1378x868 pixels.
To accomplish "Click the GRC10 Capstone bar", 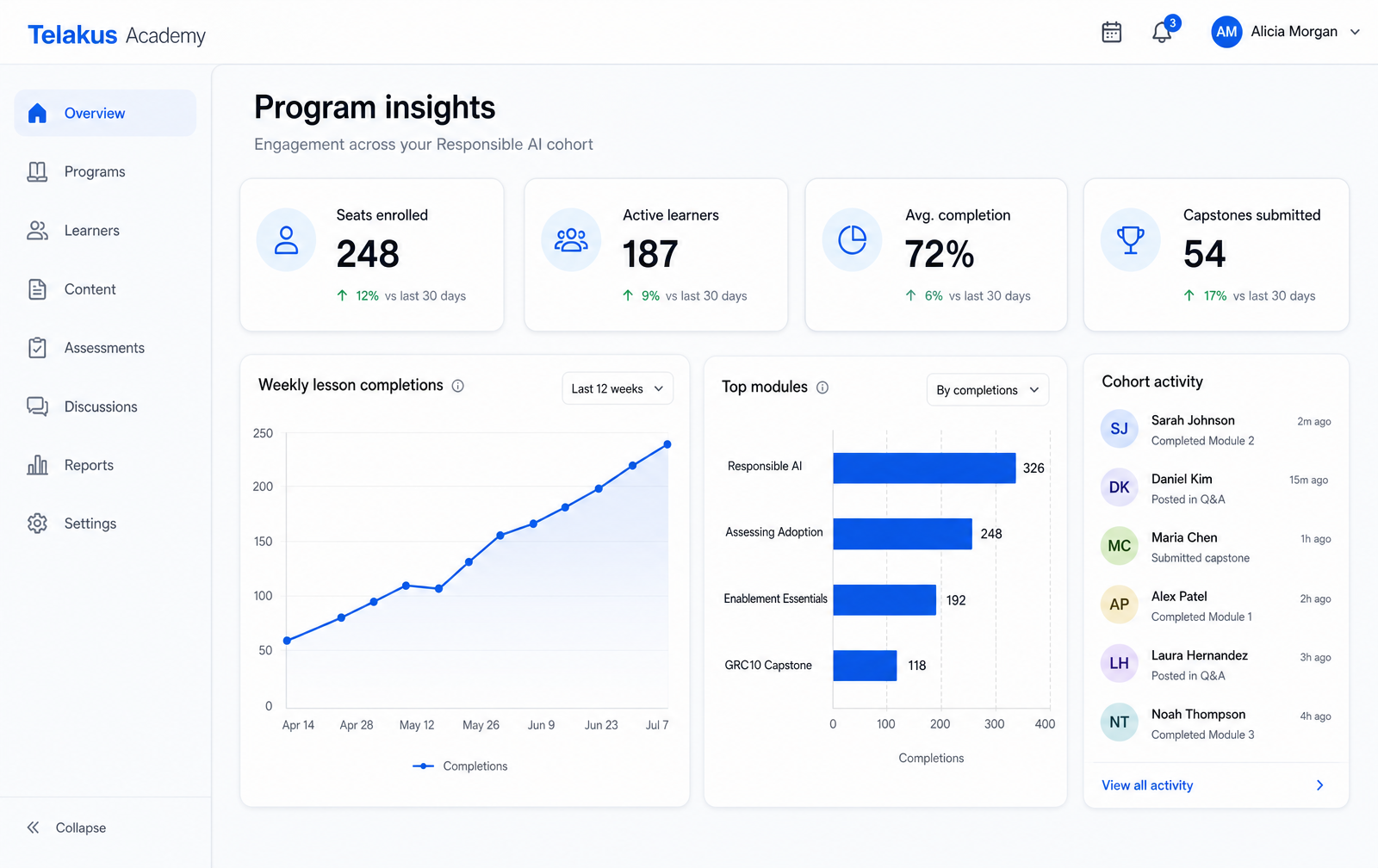I will click(x=865, y=666).
